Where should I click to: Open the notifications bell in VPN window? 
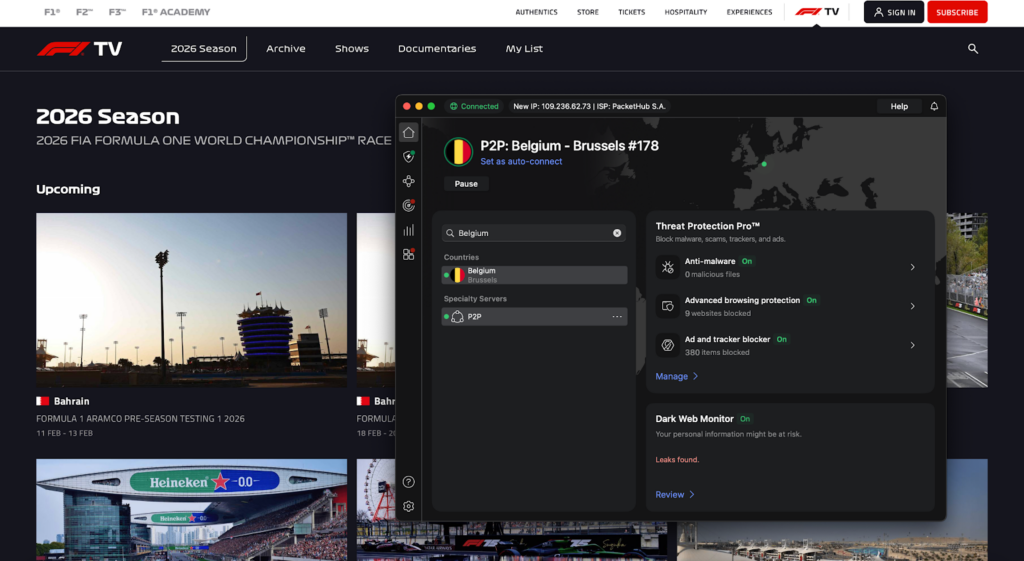[x=934, y=106]
